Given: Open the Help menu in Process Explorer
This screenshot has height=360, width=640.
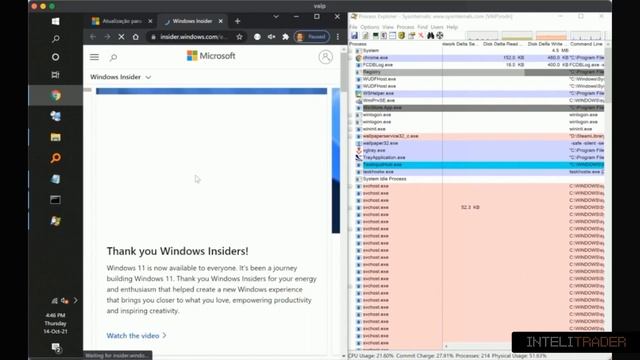Looking at the screenshot, I should (x=452, y=27).
